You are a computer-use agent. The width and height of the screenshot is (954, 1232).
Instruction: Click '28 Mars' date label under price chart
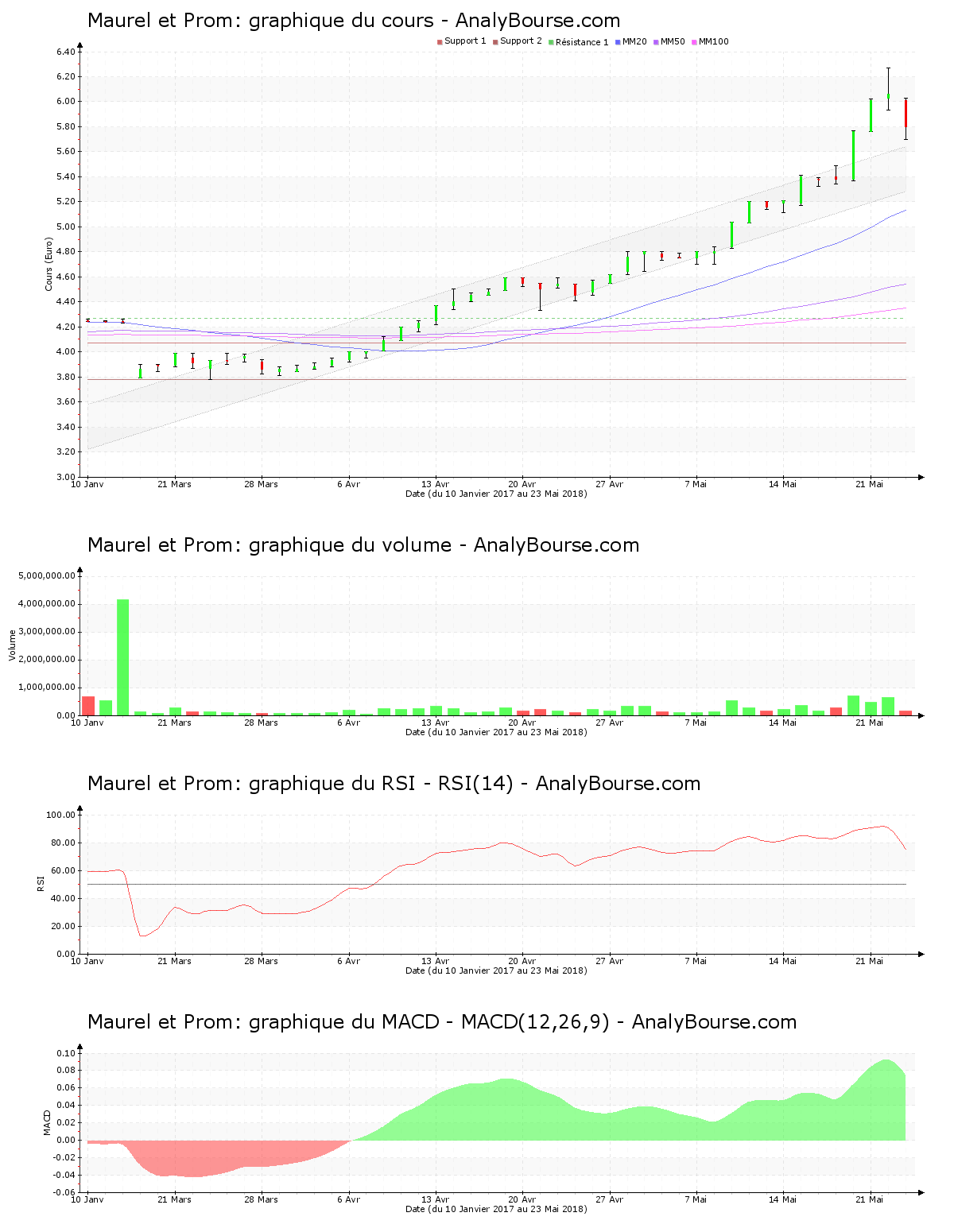(x=261, y=484)
